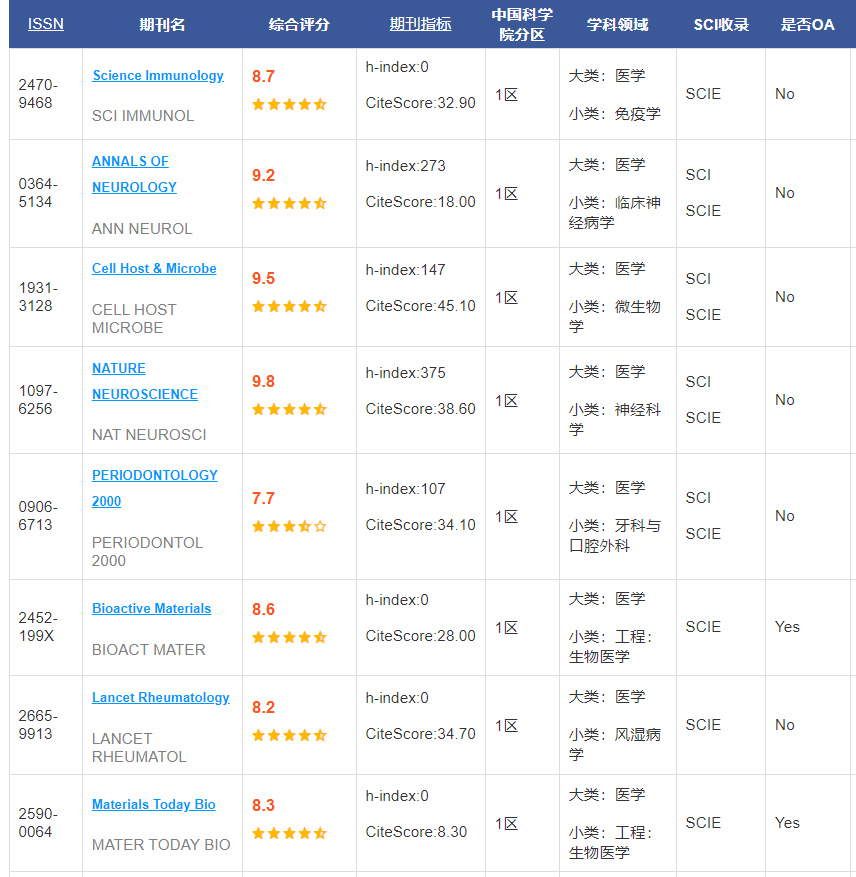This screenshot has height=877, width=856.
Task: Click the abbreviation BIOACT MATER
Action: pyautogui.click(x=149, y=649)
